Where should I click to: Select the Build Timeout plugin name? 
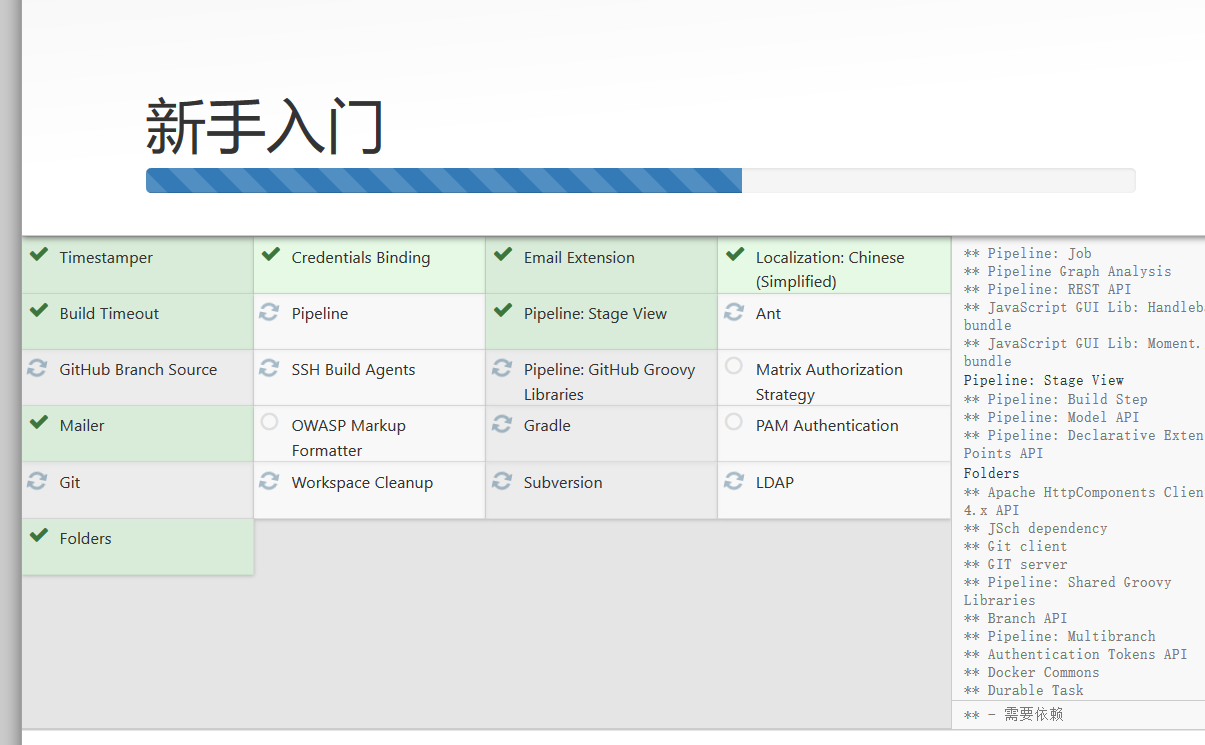pos(109,314)
